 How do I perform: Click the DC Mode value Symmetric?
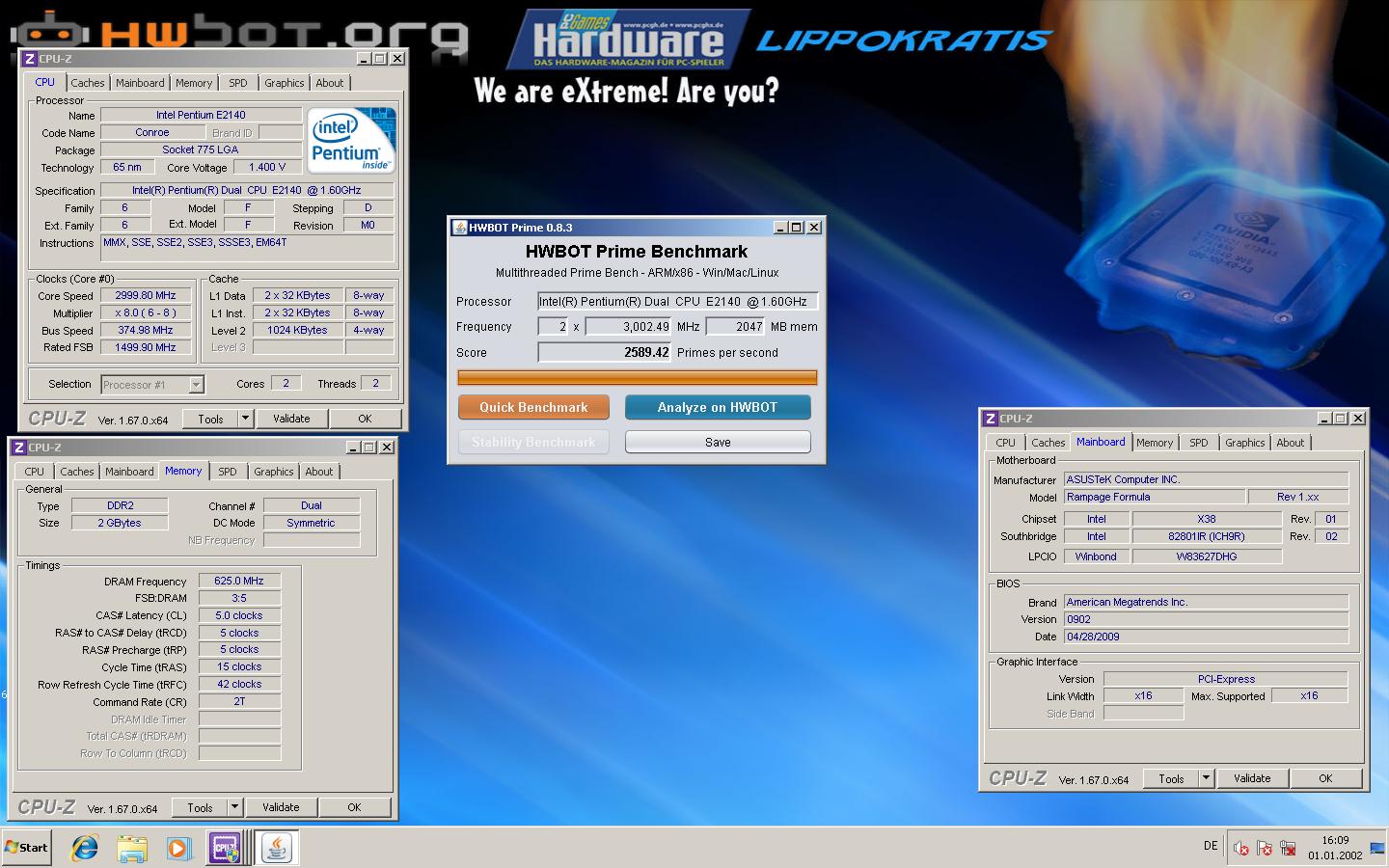(x=311, y=523)
